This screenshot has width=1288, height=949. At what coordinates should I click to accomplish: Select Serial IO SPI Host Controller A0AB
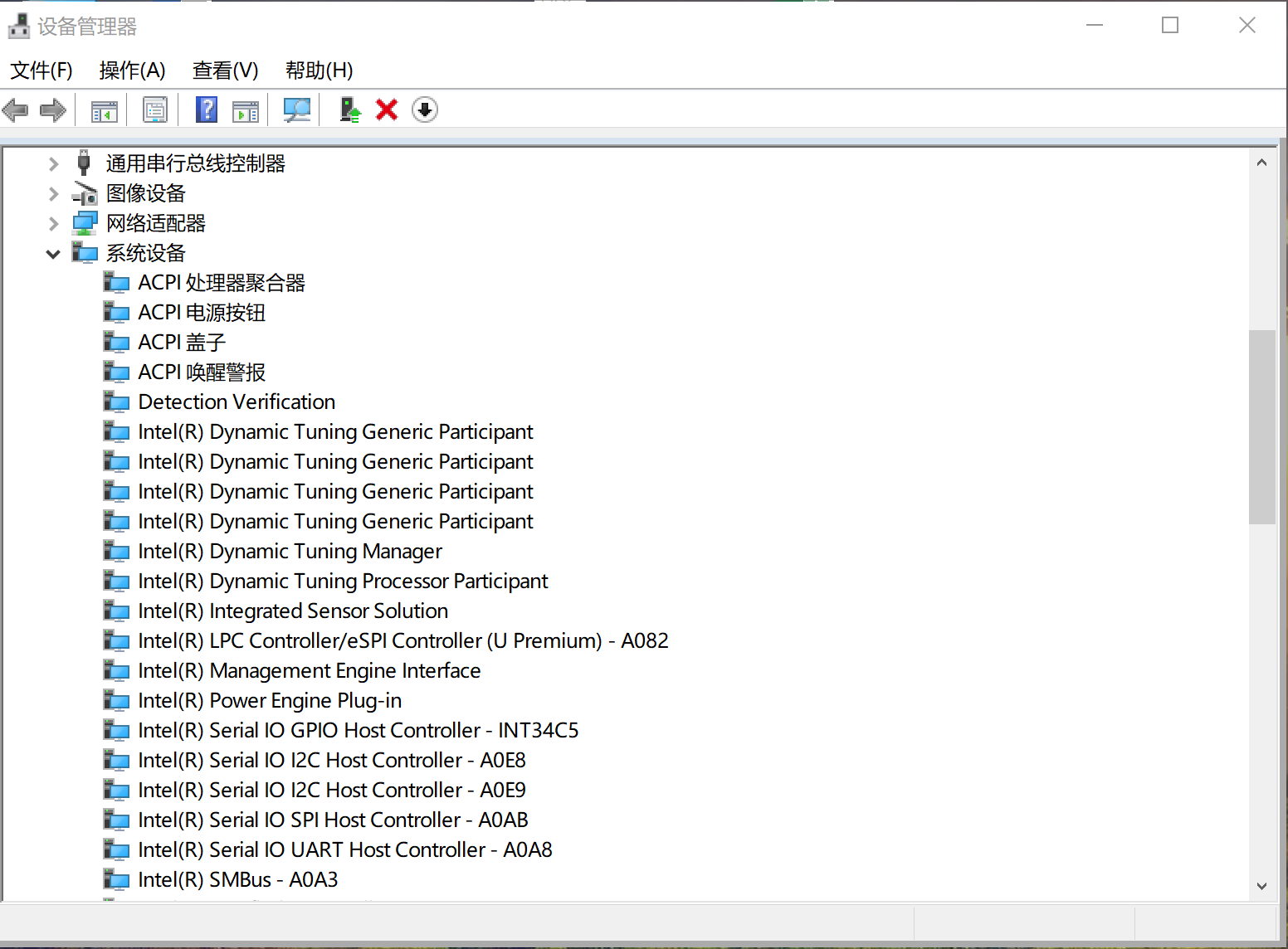[333, 820]
